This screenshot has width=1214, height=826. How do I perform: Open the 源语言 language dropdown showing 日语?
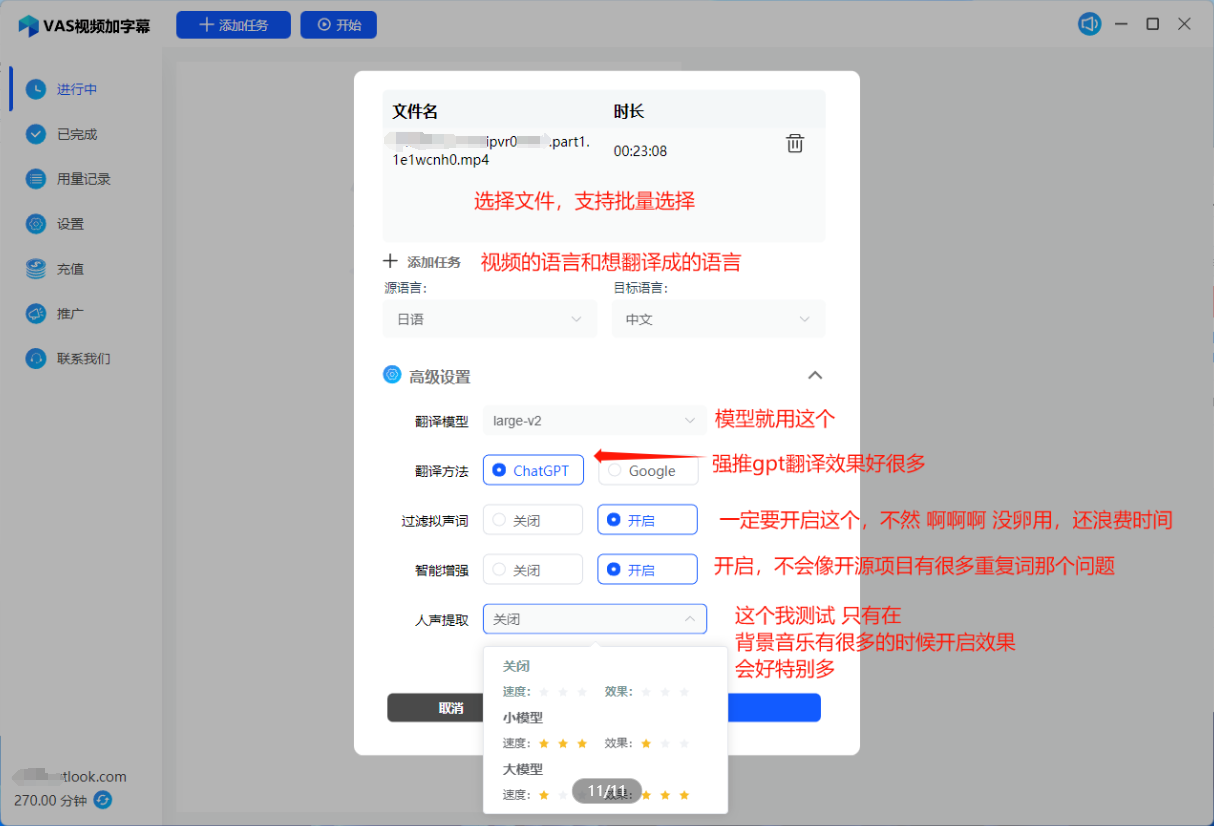tap(489, 318)
